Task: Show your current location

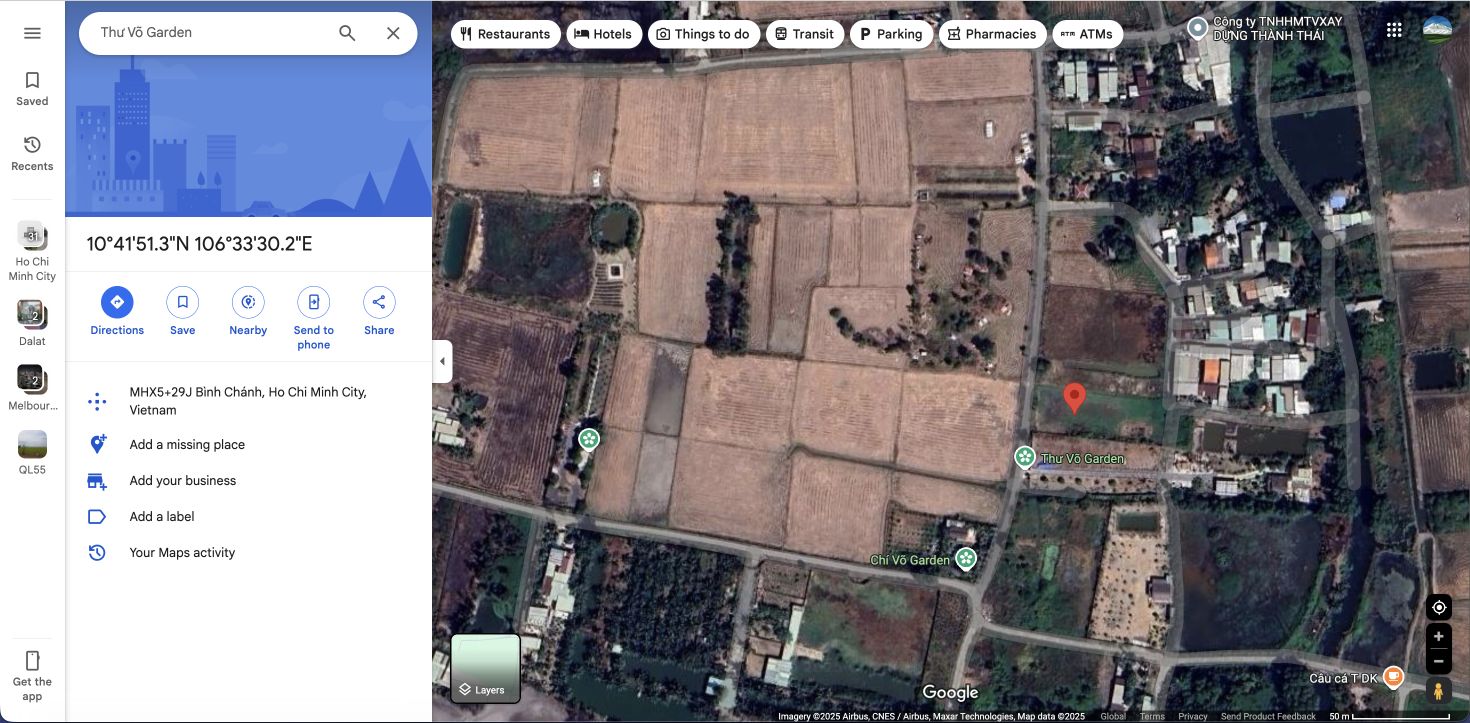Action: [1439, 607]
